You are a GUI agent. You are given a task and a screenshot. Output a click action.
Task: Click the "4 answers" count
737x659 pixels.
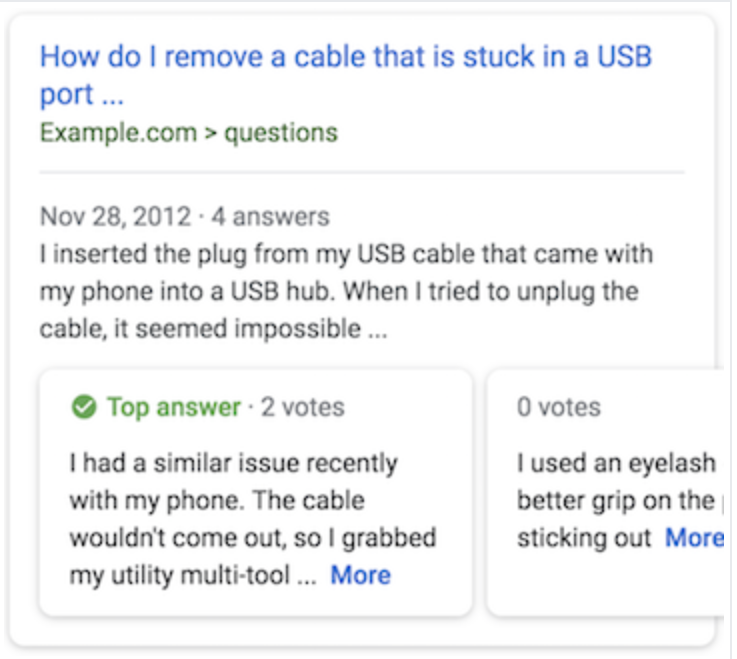272,216
